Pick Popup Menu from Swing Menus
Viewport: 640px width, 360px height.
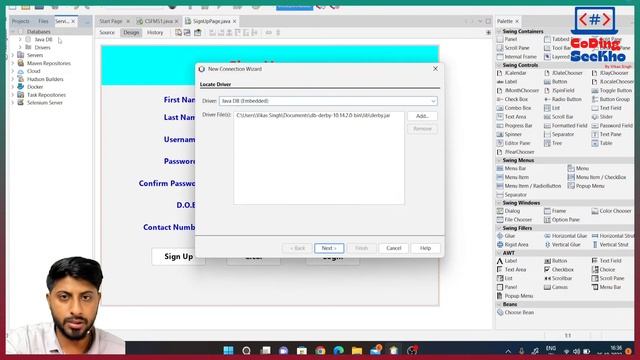pyautogui.click(x=586, y=186)
